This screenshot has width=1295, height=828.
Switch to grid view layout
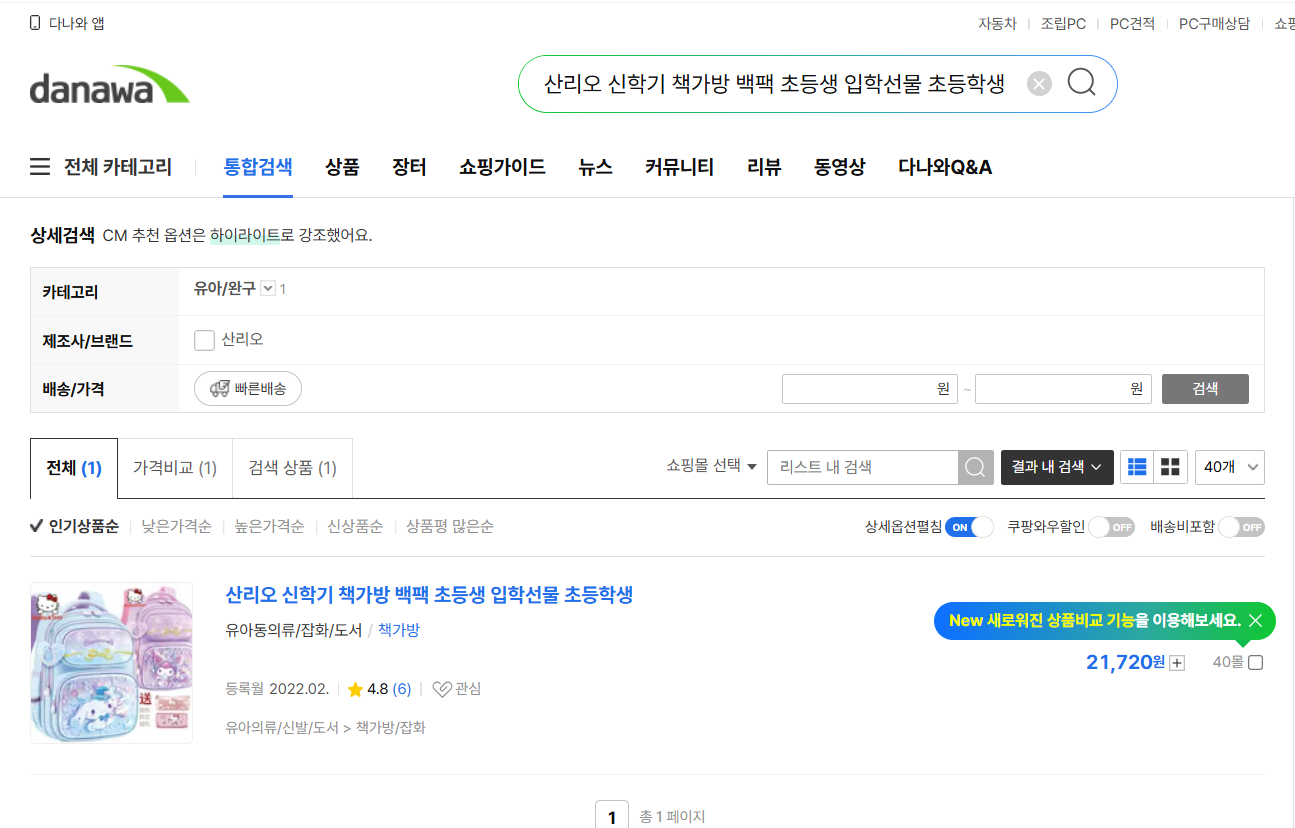[x=1170, y=467]
